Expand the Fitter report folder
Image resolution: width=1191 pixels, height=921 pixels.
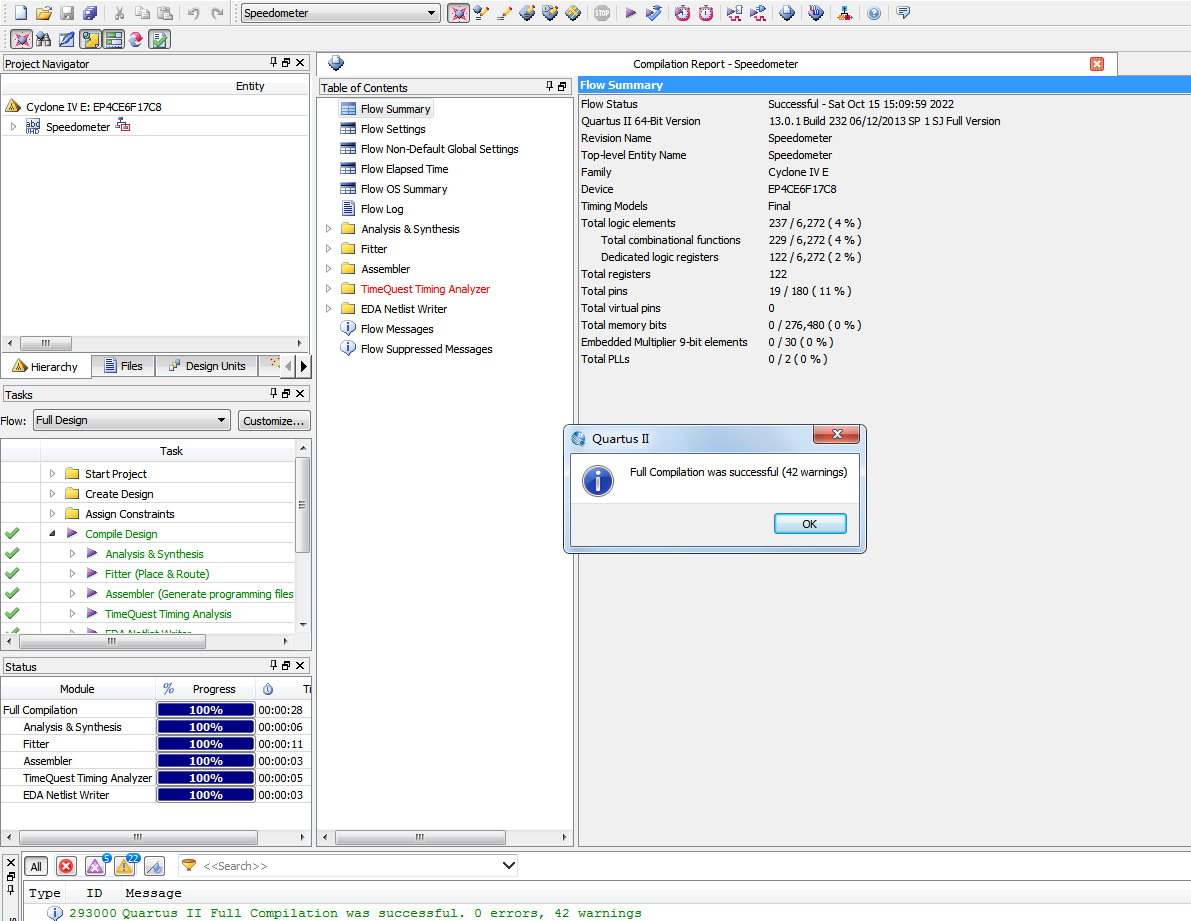pos(328,248)
